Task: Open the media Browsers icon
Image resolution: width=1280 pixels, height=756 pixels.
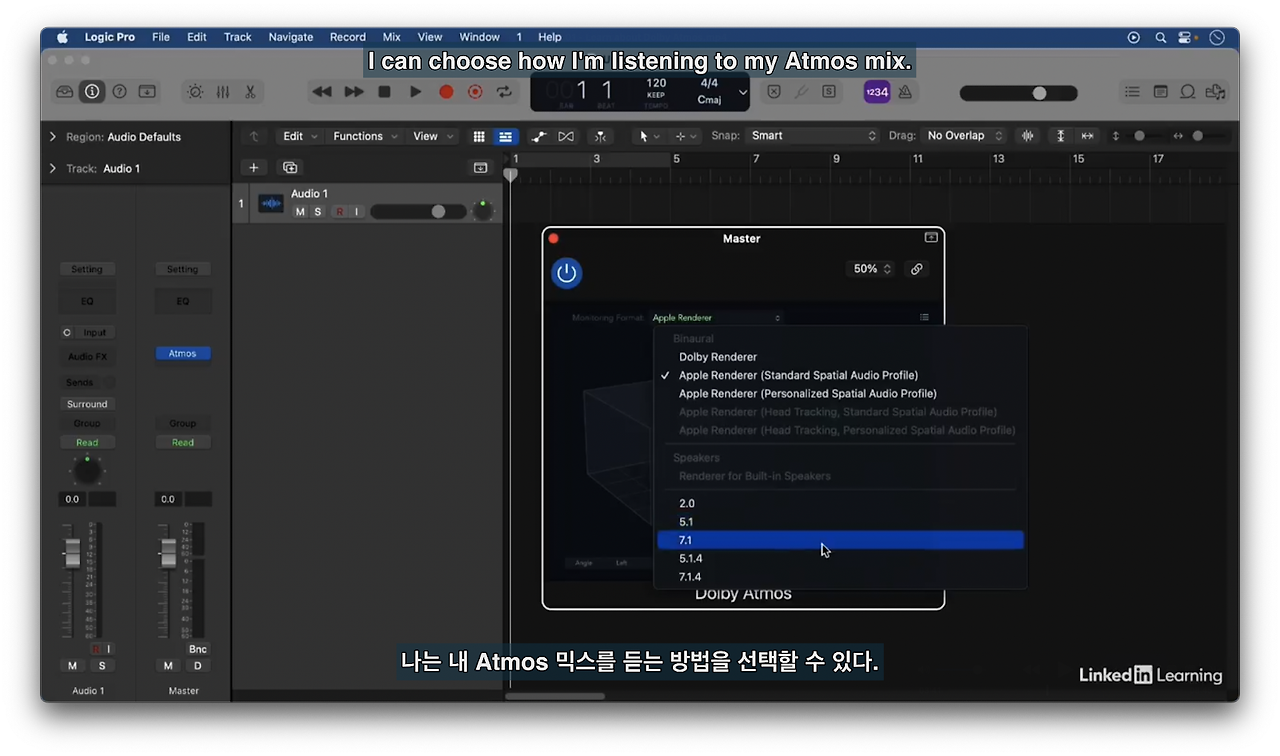Action: 1216,92
